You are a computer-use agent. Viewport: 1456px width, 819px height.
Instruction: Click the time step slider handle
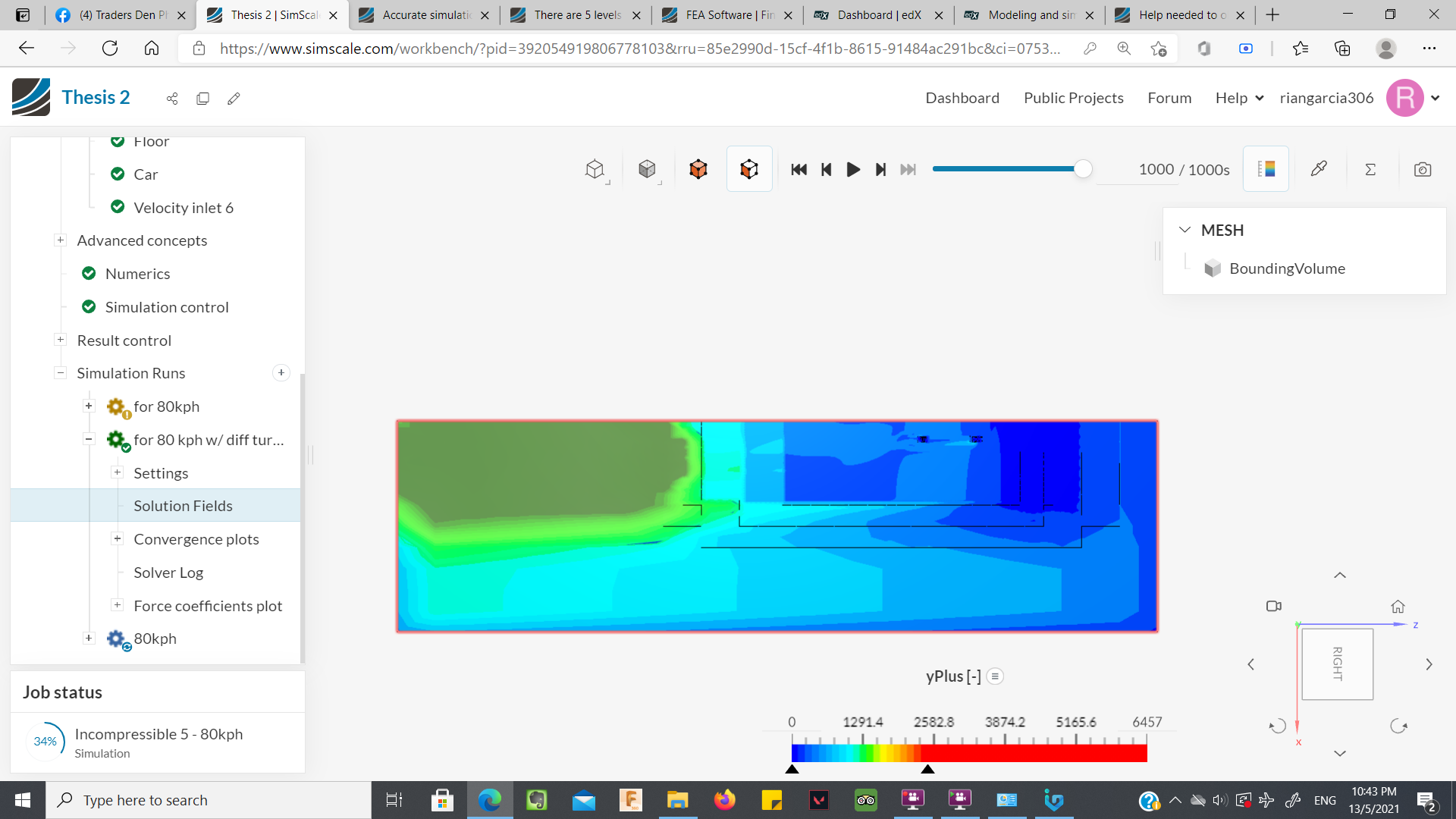click(1083, 169)
